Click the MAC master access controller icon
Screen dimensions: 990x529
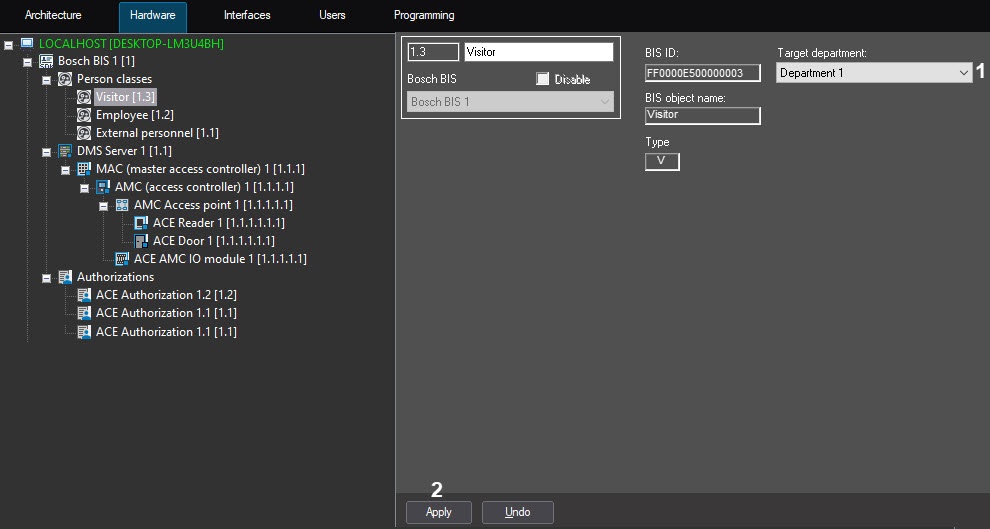coord(84,169)
